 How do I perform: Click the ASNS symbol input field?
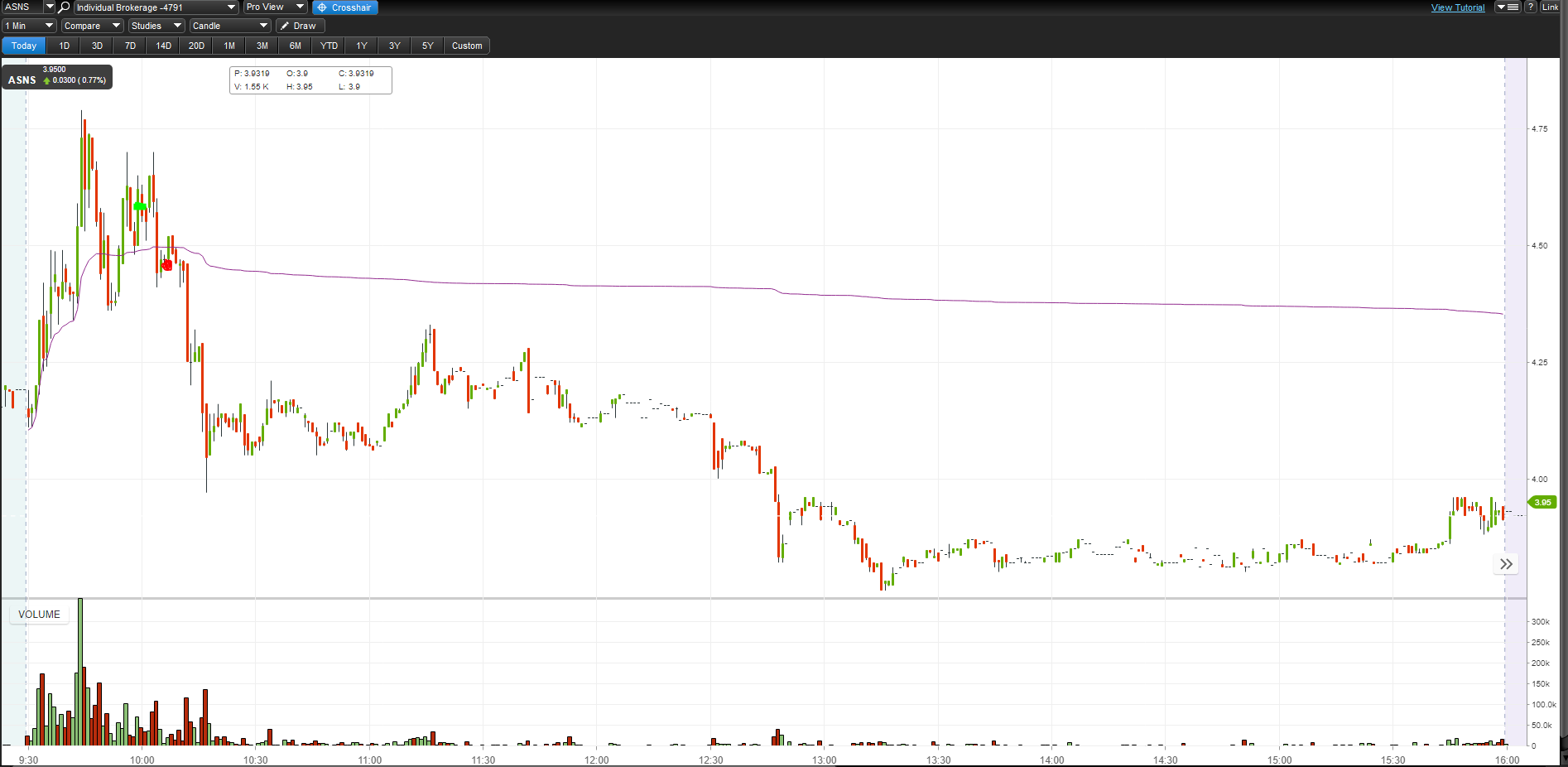click(x=22, y=7)
